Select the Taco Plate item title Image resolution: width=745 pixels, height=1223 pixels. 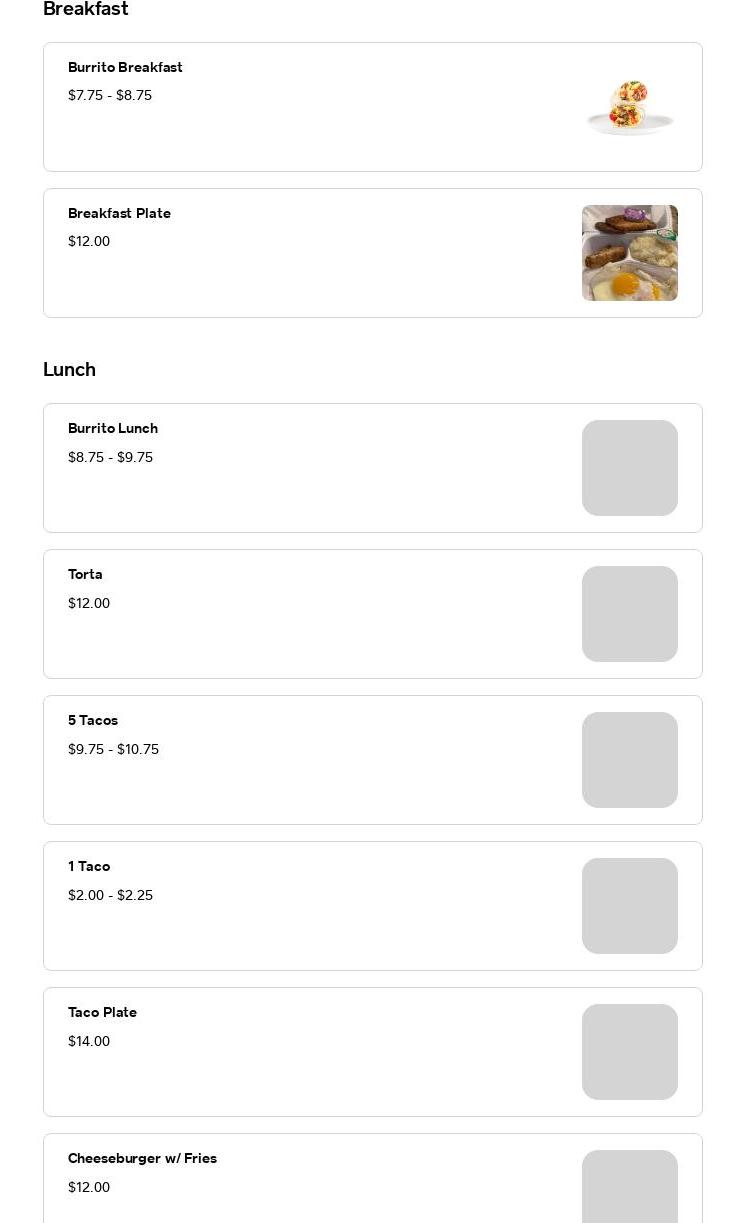tap(102, 1013)
